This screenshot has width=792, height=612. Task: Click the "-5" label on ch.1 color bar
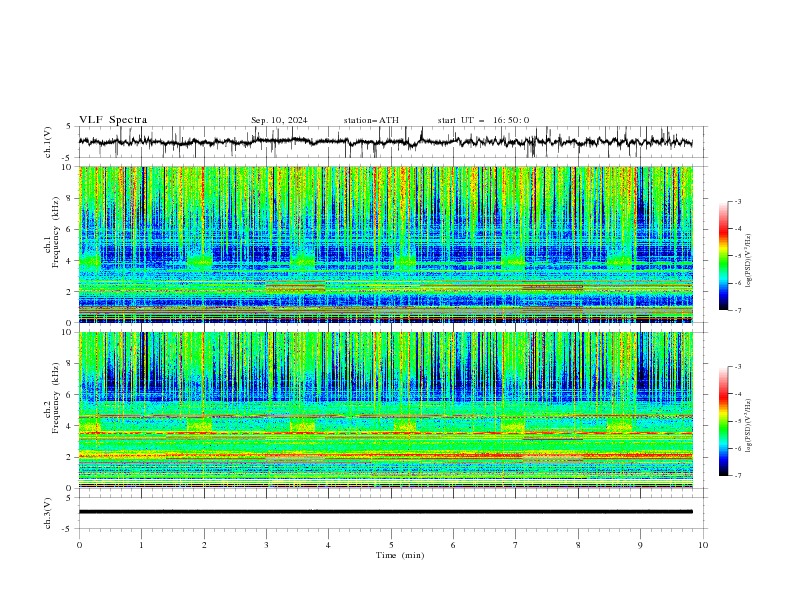(738, 256)
